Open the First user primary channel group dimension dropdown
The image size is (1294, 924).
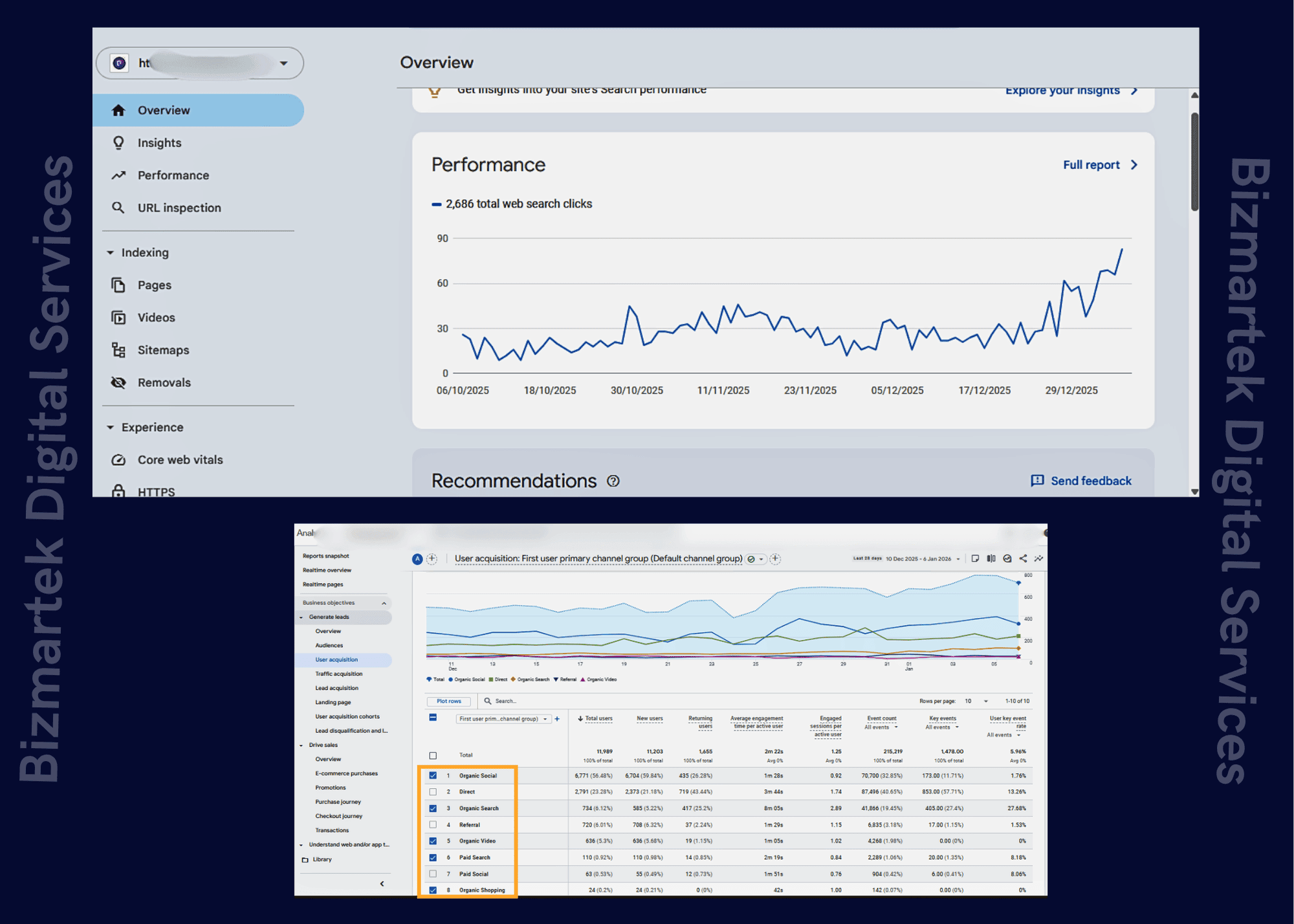[503, 719]
